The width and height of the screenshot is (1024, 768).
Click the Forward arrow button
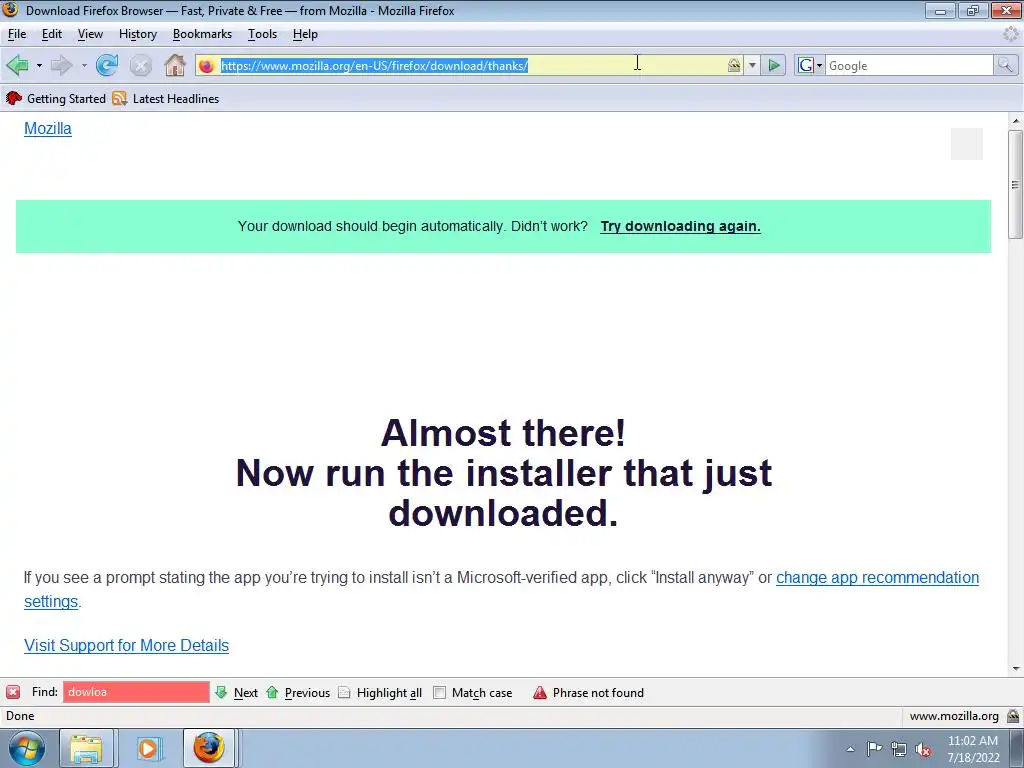coord(61,65)
